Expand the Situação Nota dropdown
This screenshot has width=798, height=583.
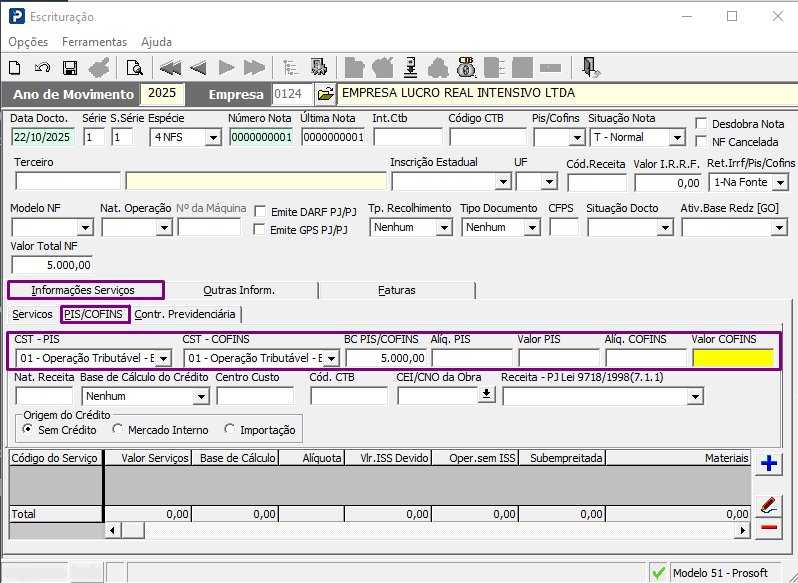676,138
